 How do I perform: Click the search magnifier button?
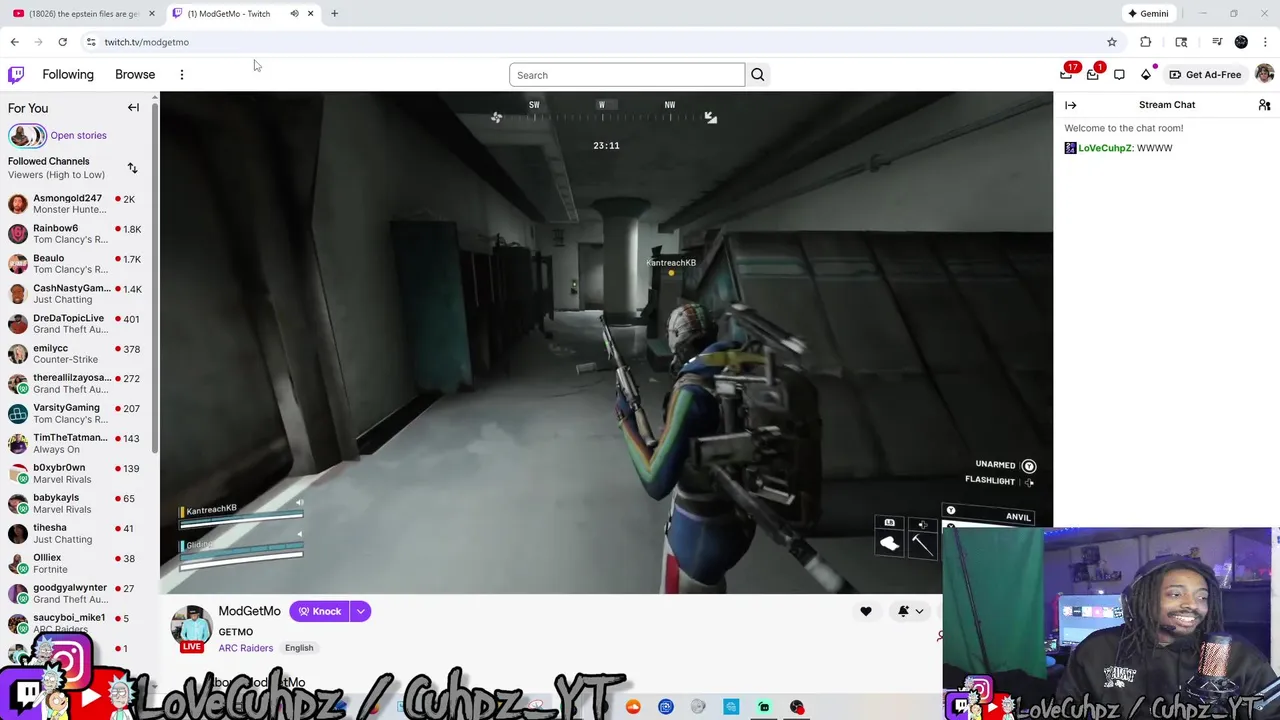758,75
